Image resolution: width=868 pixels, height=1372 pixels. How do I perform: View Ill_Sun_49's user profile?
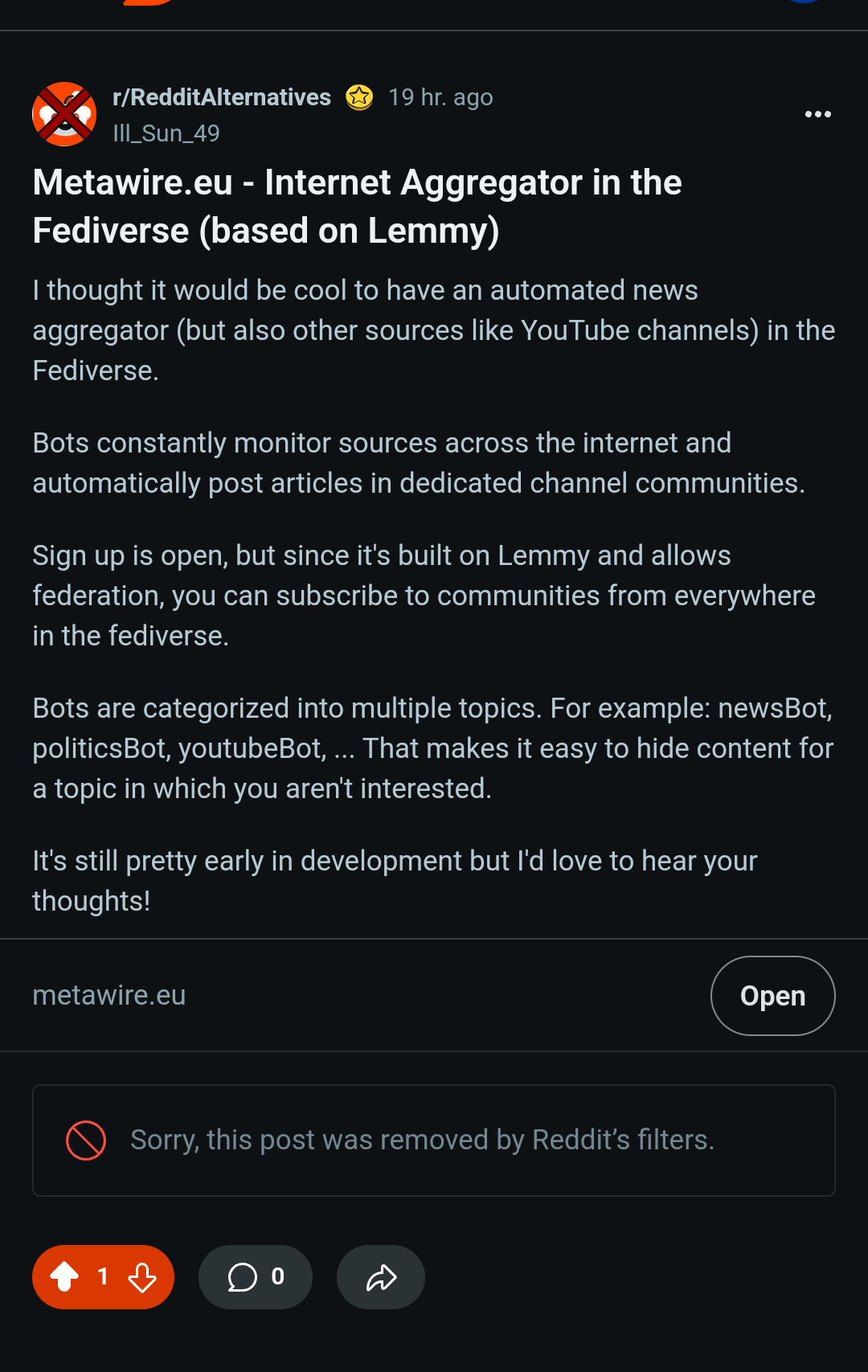[166, 133]
